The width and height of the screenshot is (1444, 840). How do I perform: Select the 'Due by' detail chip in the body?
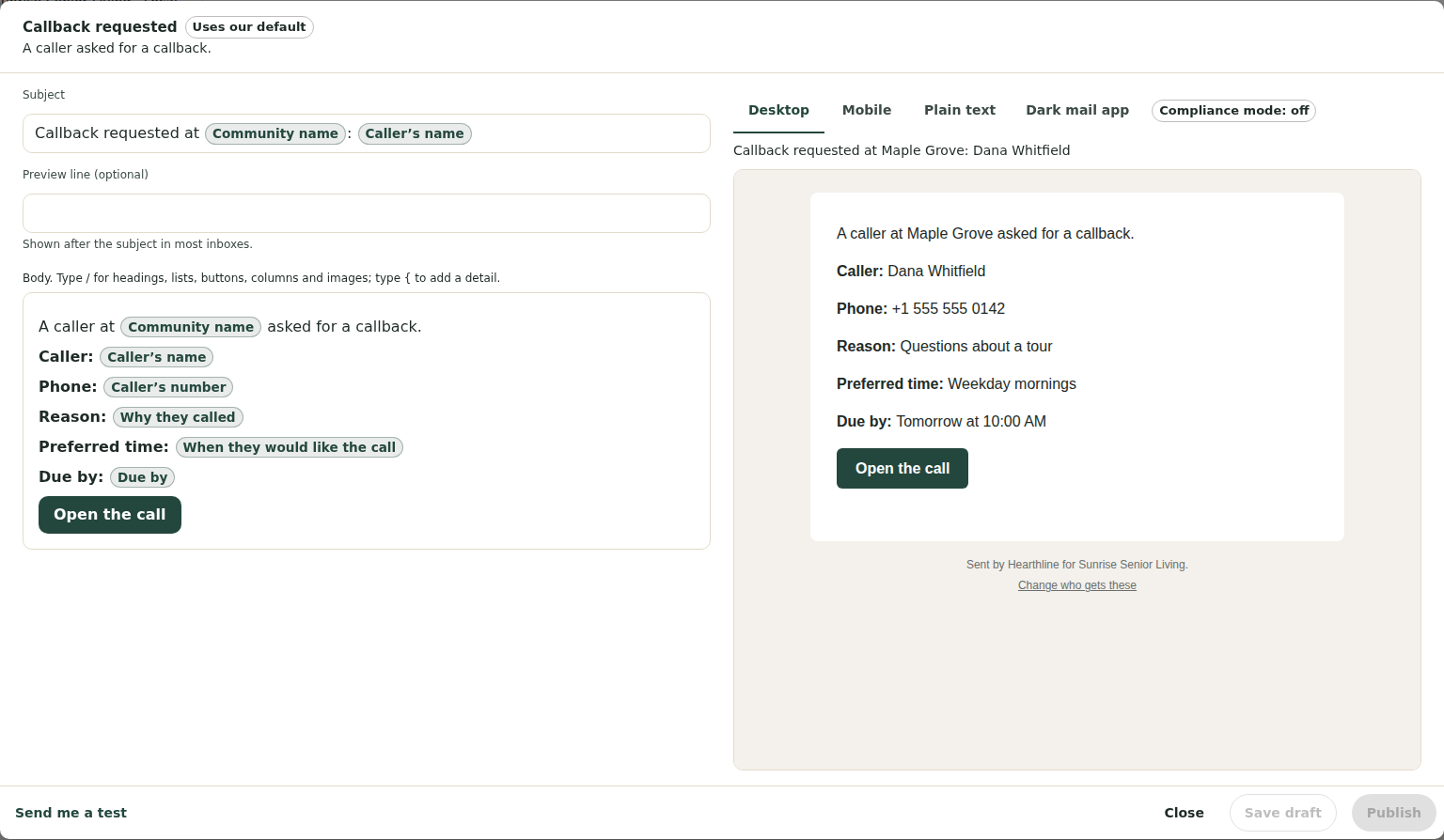(143, 477)
